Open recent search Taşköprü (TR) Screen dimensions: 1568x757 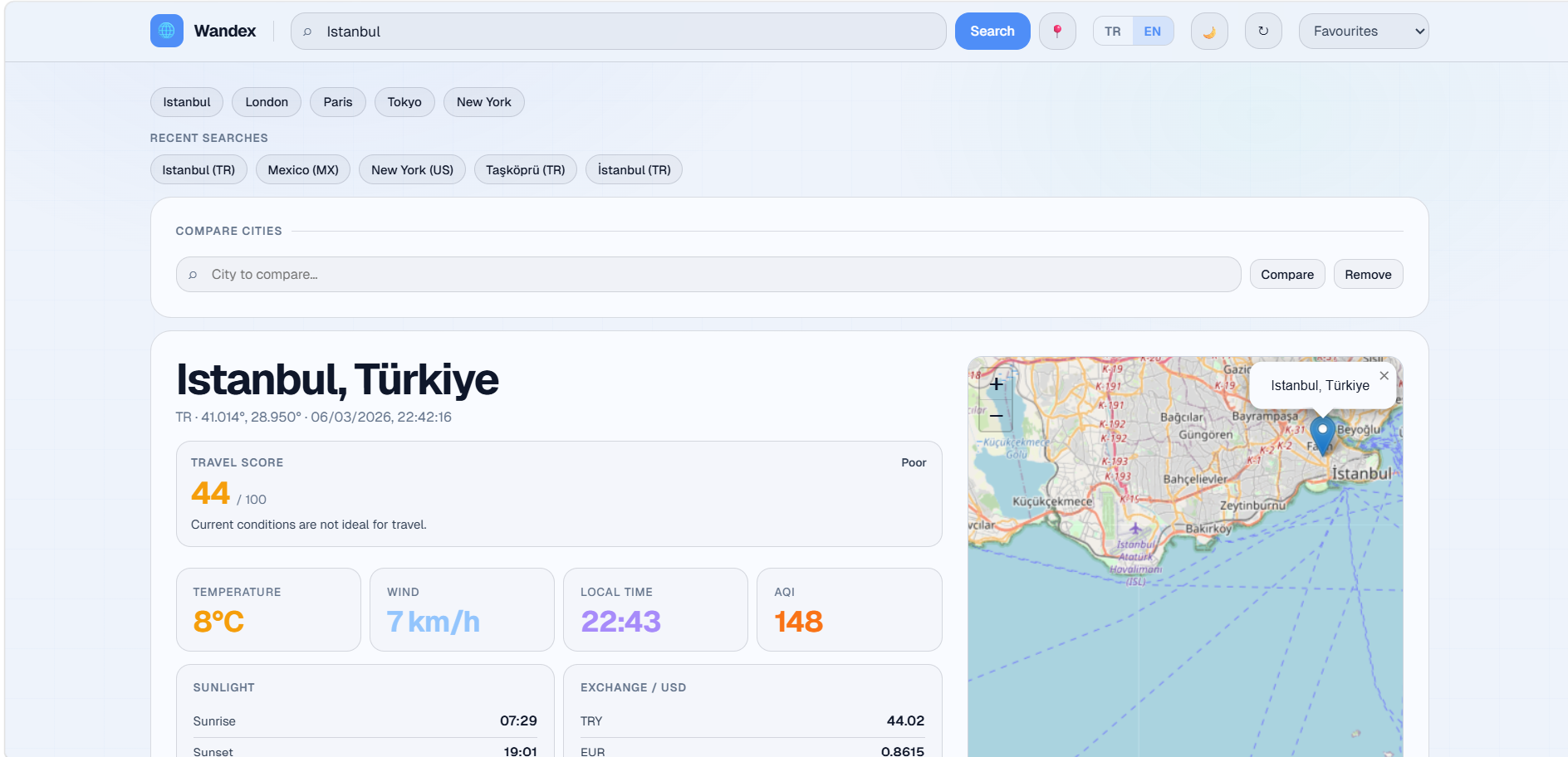point(526,170)
